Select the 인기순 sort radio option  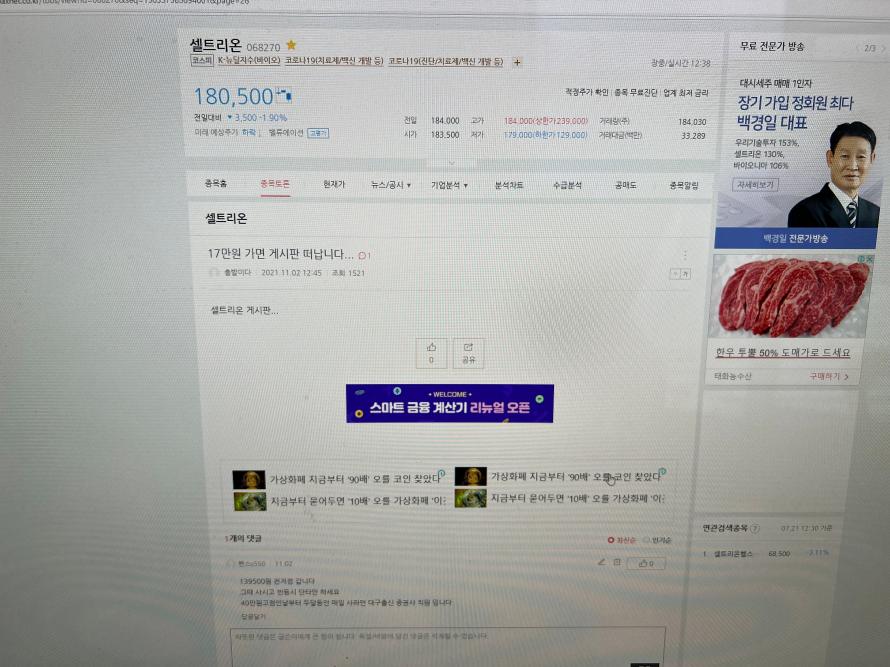[x=657, y=540]
